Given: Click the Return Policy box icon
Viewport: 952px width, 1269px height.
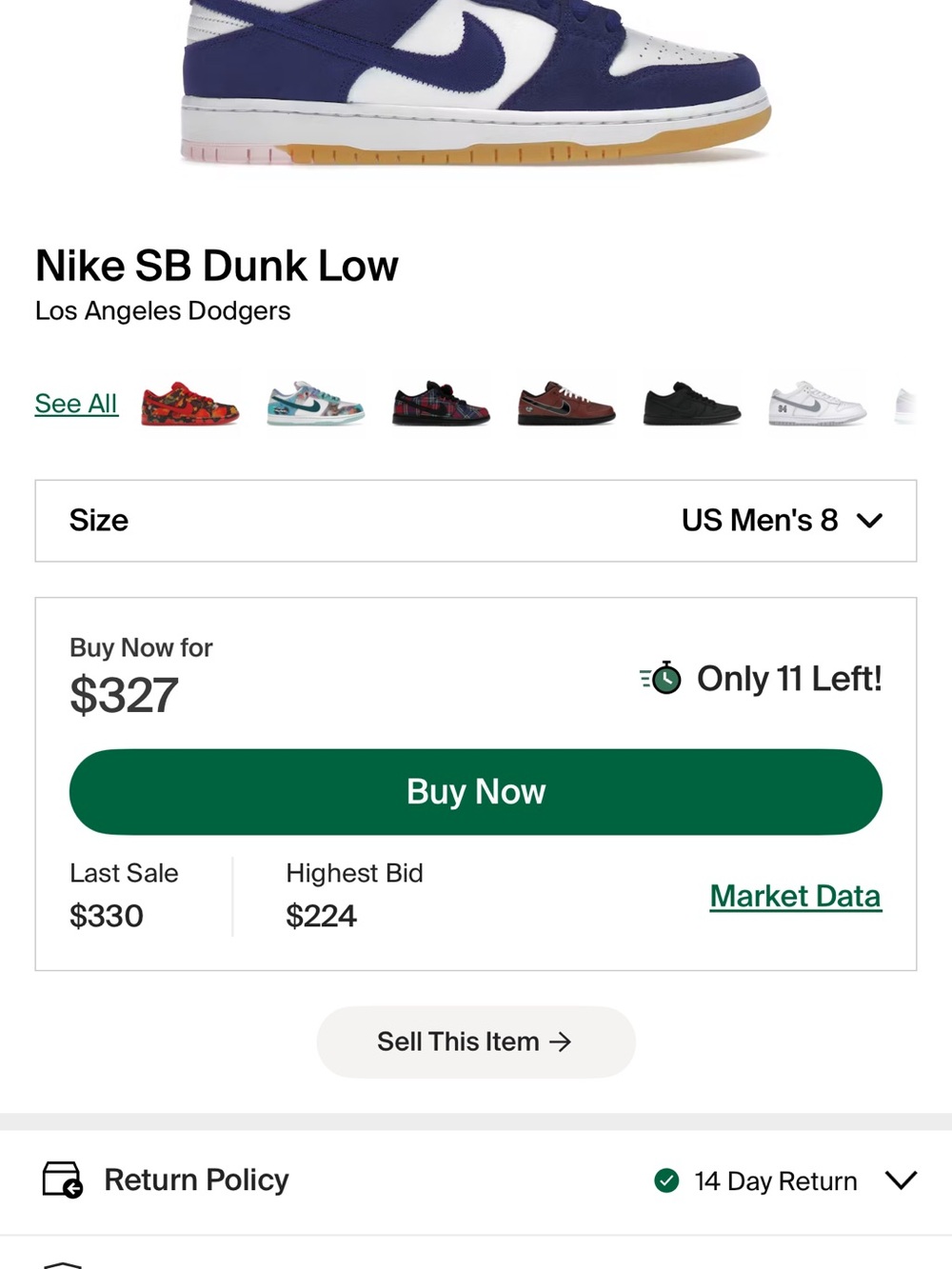Looking at the screenshot, I should click(x=63, y=1180).
